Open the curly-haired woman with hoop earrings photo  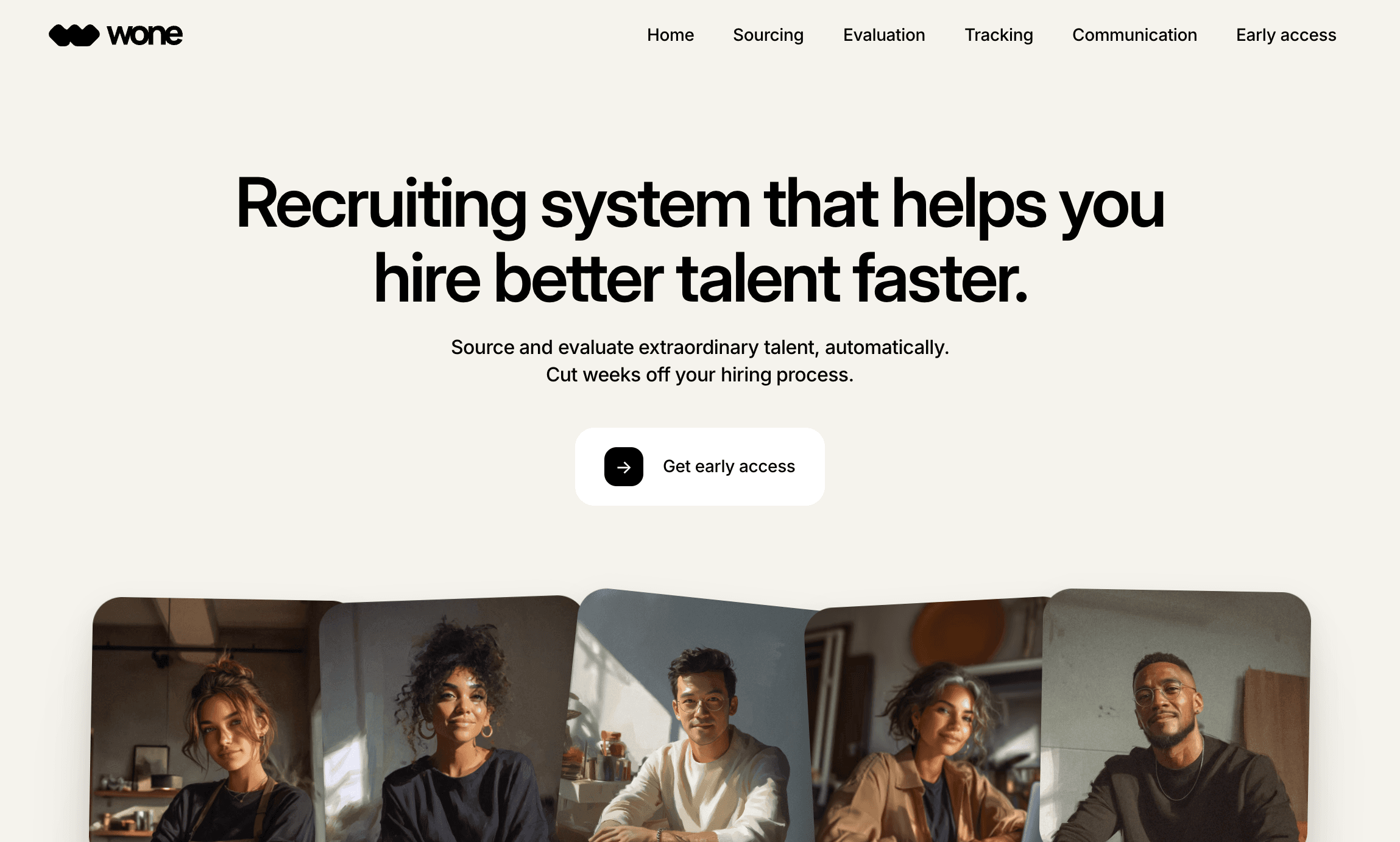448,720
